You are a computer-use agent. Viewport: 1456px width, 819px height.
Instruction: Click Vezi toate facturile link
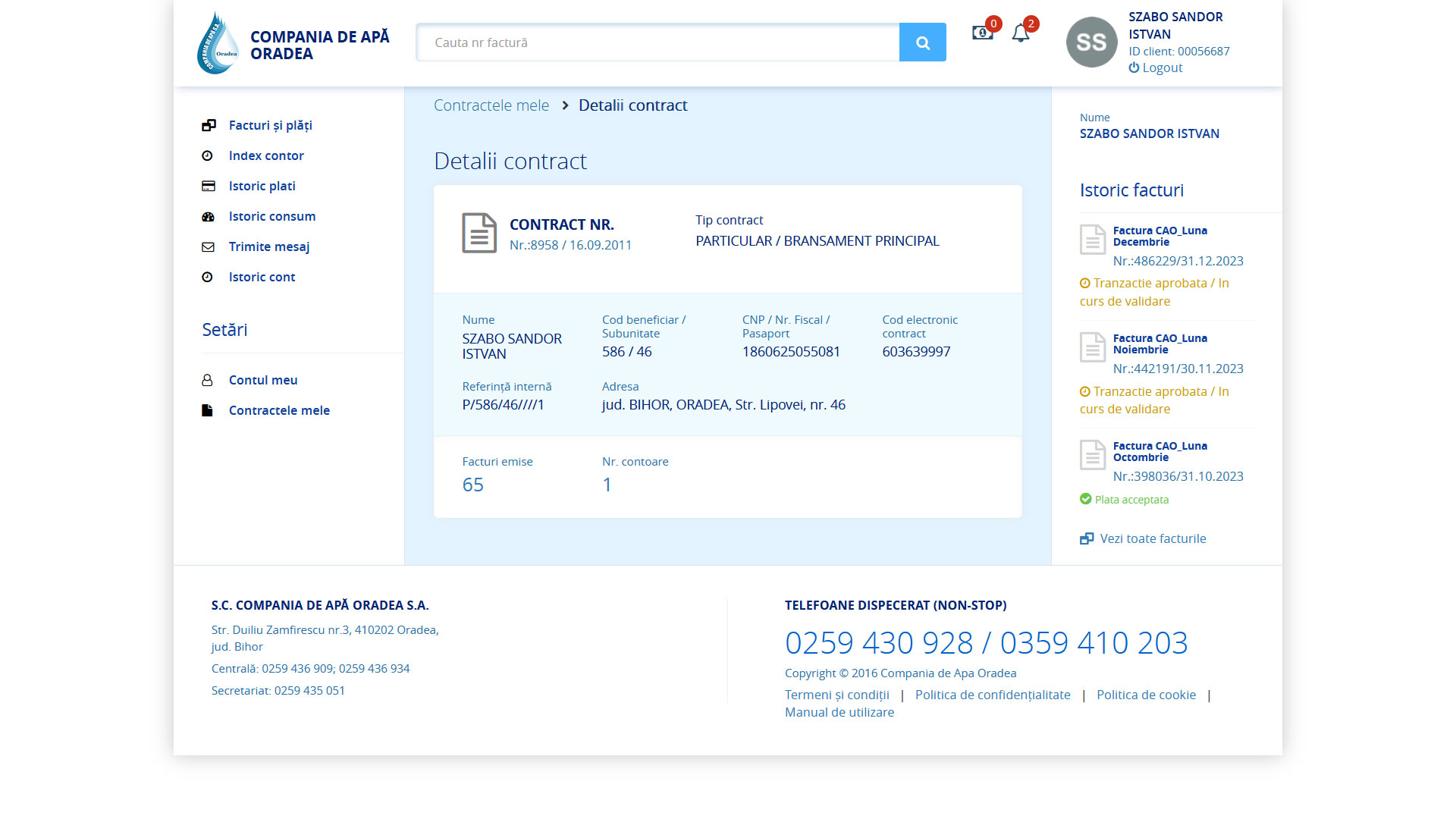coord(1152,538)
